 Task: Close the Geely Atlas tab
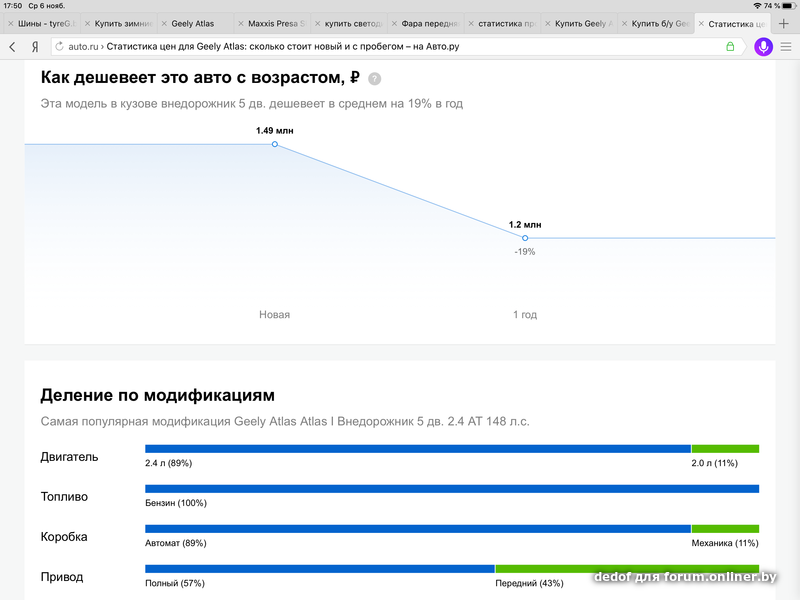164,23
